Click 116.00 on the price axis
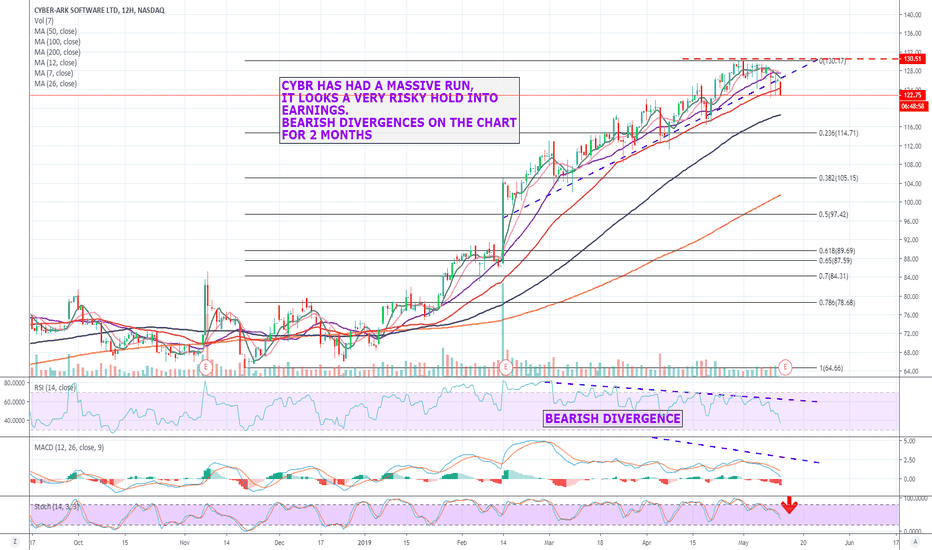Screen dimensions: 932x550 click(x=912, y=127)
